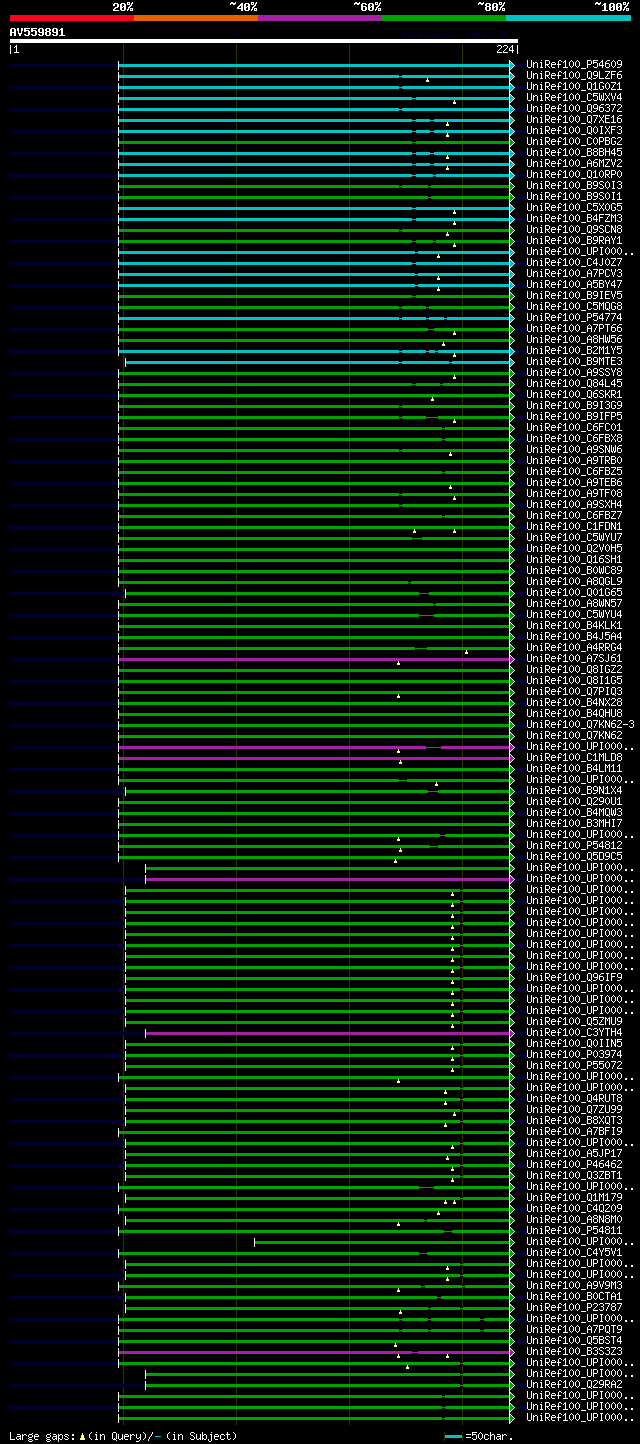Click UniRef100_B2M1Y5 label
Image resolution: width=640 pixels, height=1444 pixels.
(x=574, y=351)
